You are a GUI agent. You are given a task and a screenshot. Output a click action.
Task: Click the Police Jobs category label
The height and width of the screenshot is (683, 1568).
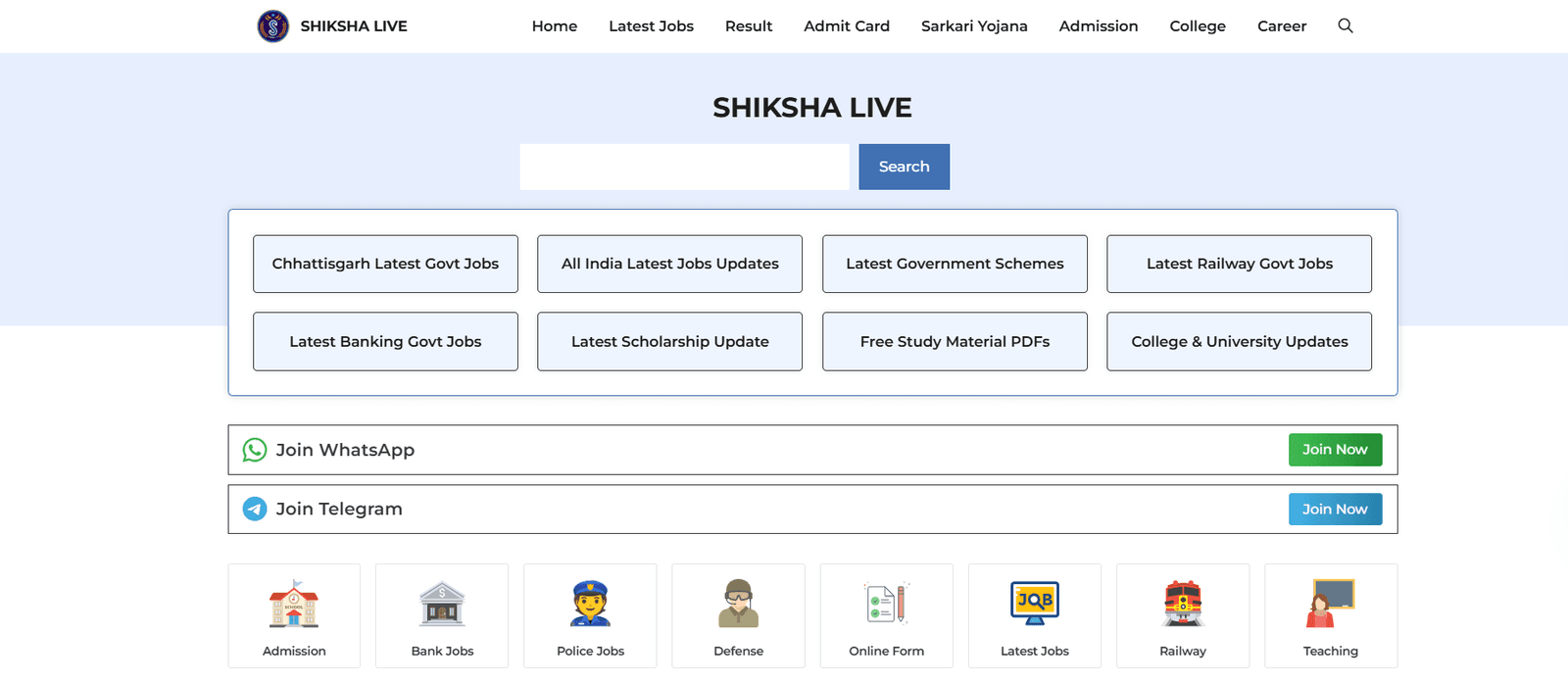tap(590, 651)
